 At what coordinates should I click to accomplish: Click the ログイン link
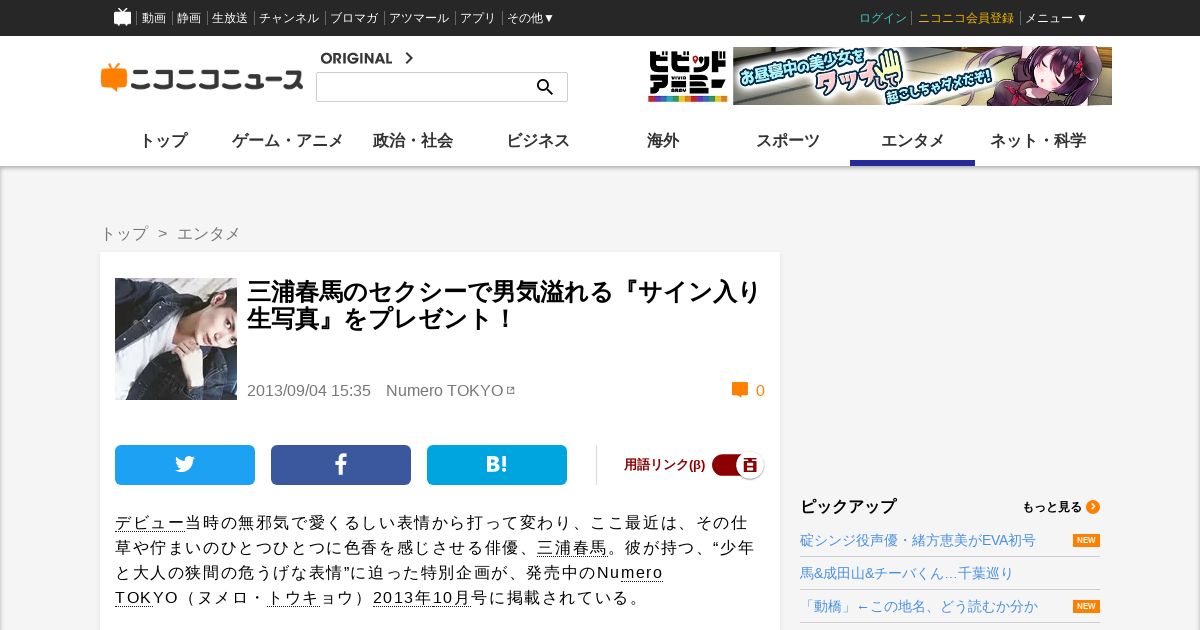pyautogui.click(x=883, y=18)
